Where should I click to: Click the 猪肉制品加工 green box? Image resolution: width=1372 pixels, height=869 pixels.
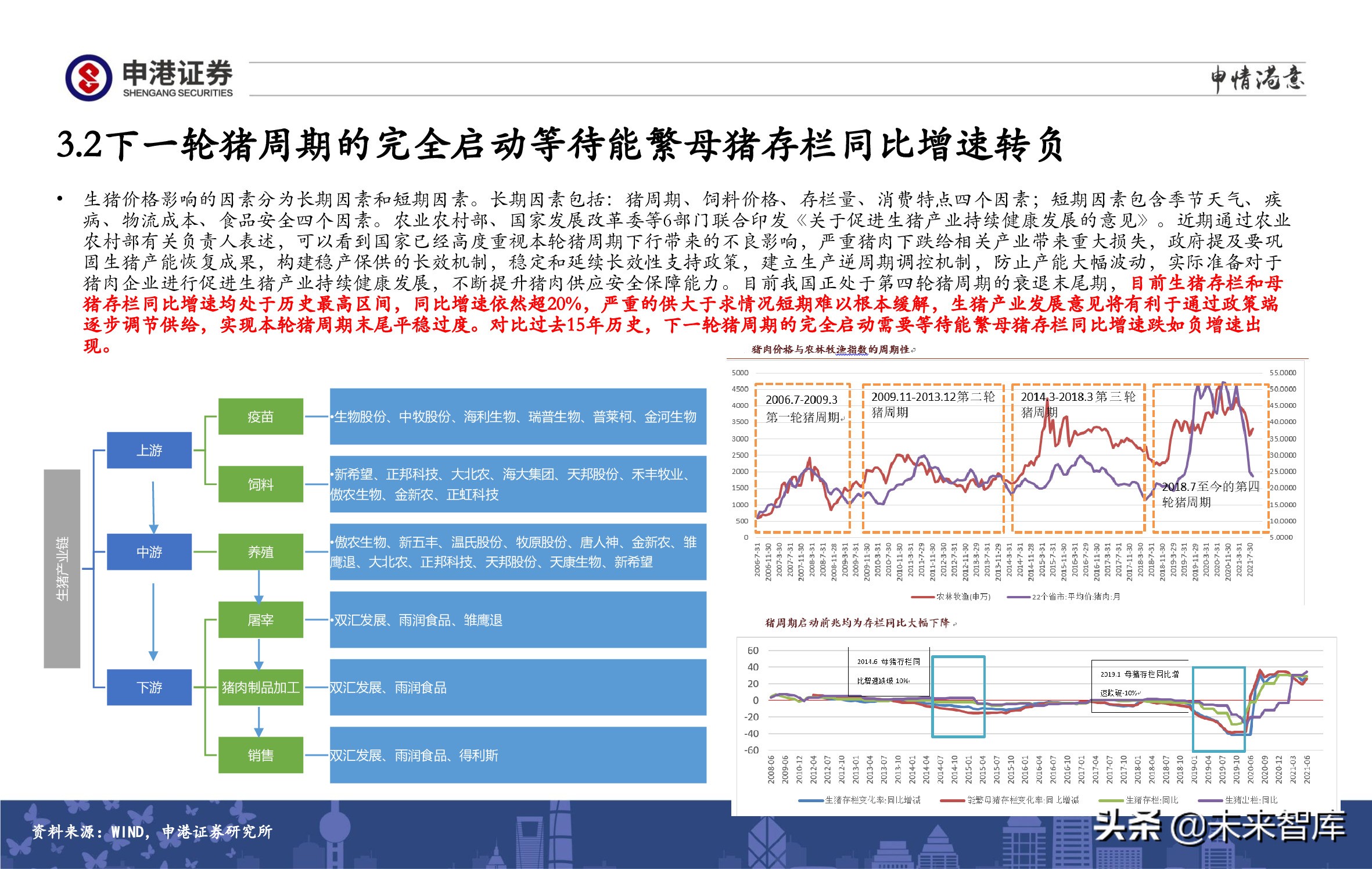[261, 687]
